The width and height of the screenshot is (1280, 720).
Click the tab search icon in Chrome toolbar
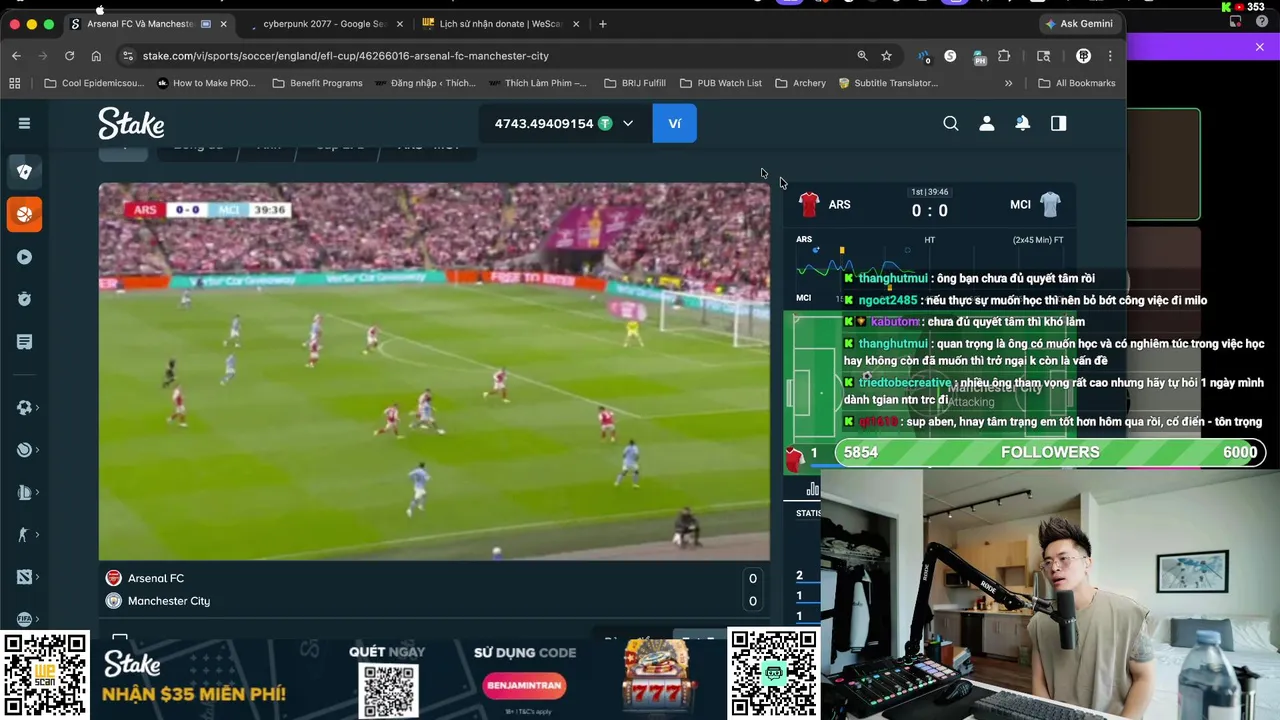click(x=1043, y=56)
